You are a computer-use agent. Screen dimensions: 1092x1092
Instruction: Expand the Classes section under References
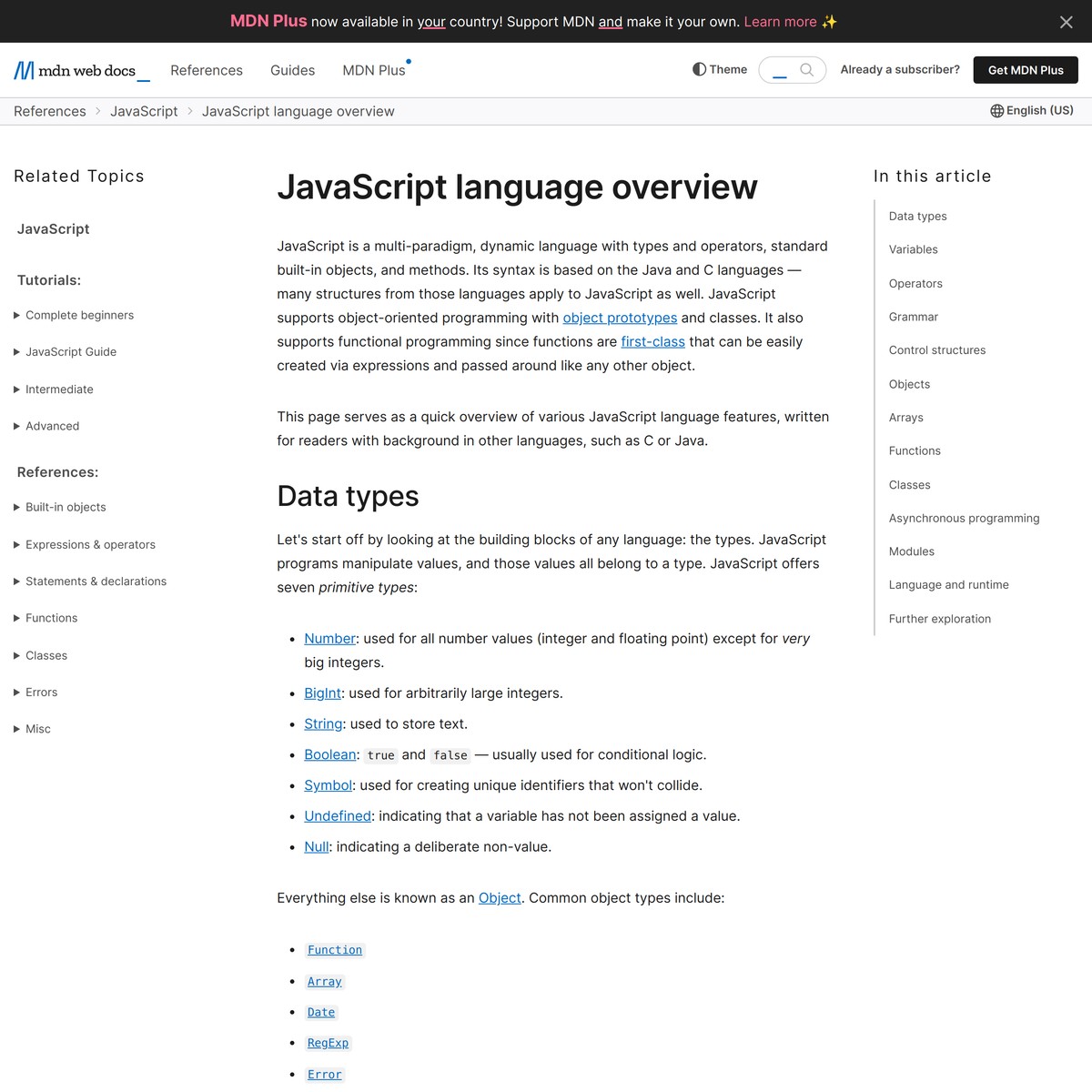click(41, 655)
